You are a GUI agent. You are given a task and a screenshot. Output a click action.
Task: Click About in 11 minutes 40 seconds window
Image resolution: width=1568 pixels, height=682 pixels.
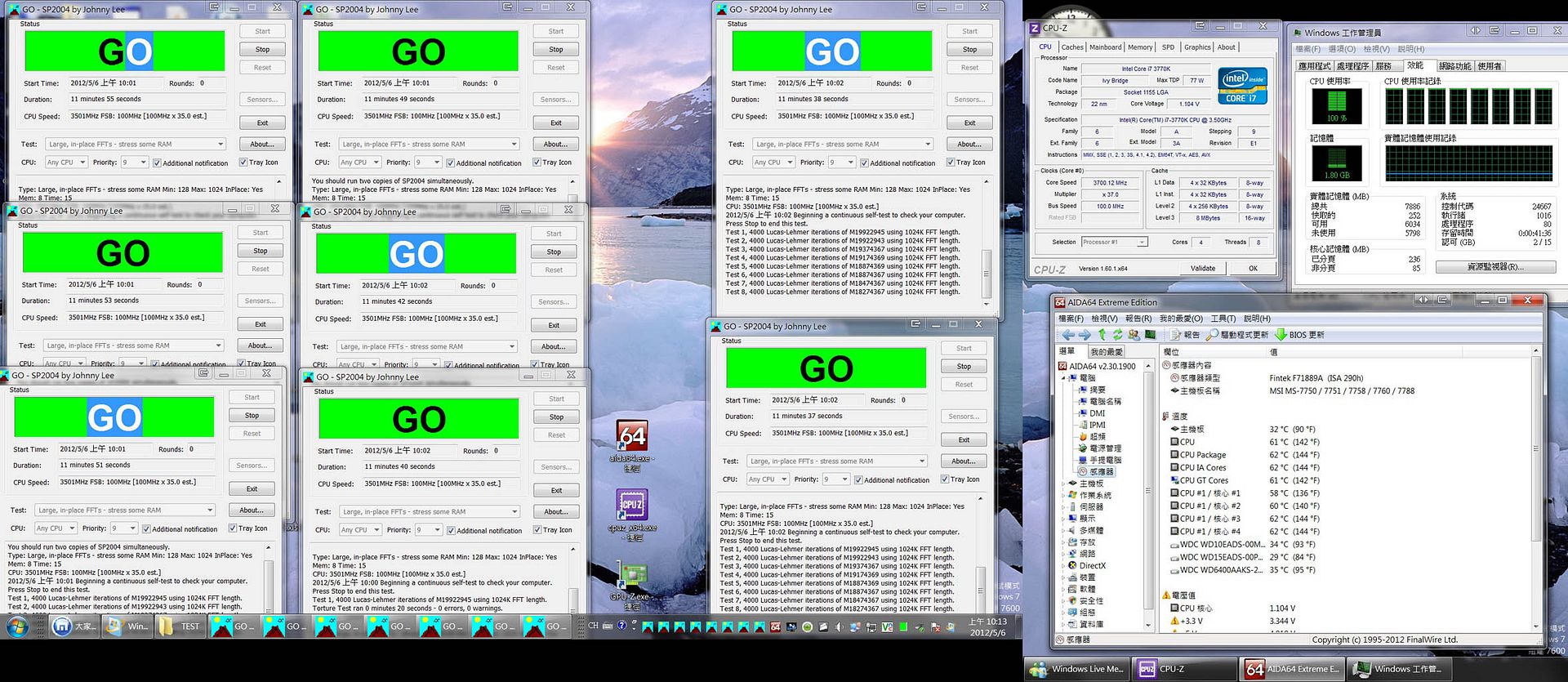556,511
